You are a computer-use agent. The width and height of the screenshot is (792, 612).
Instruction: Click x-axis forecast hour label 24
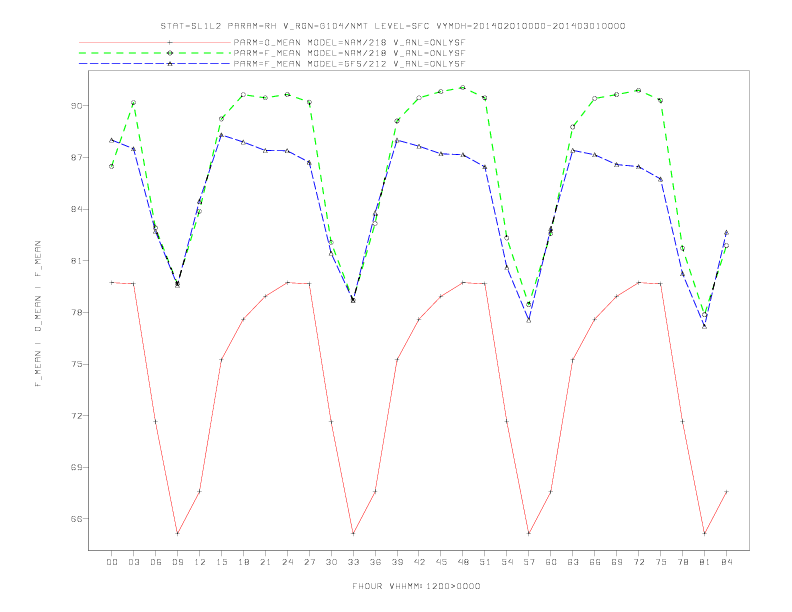tap(287, 562)
